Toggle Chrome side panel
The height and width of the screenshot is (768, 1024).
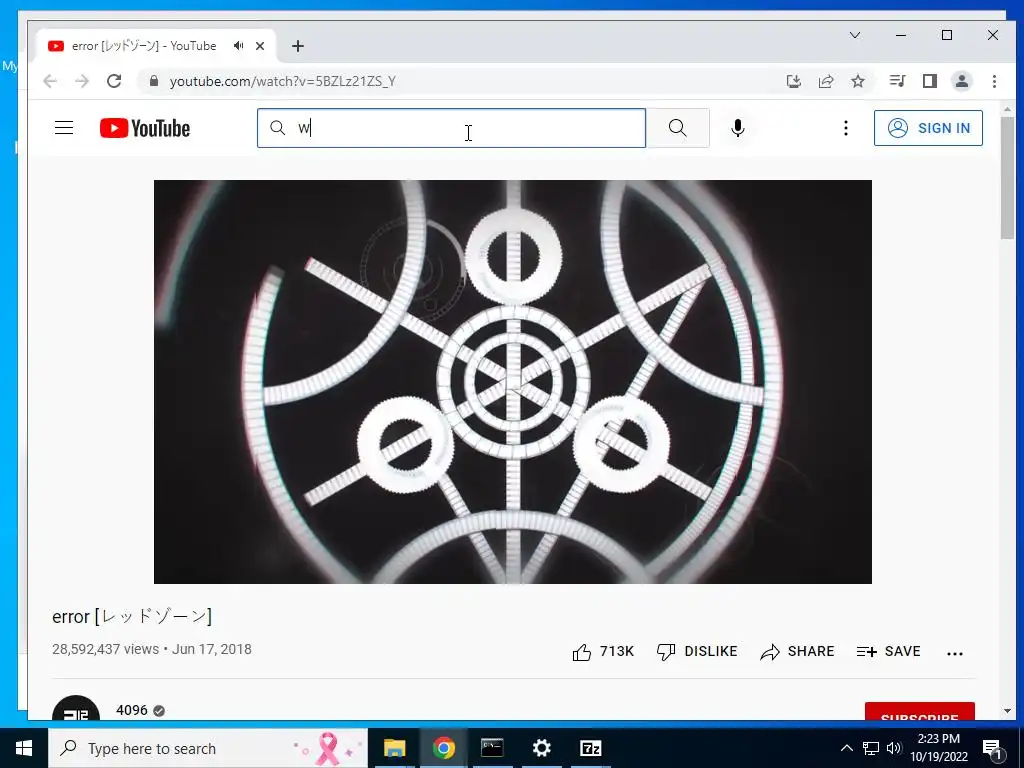point(929,81)
